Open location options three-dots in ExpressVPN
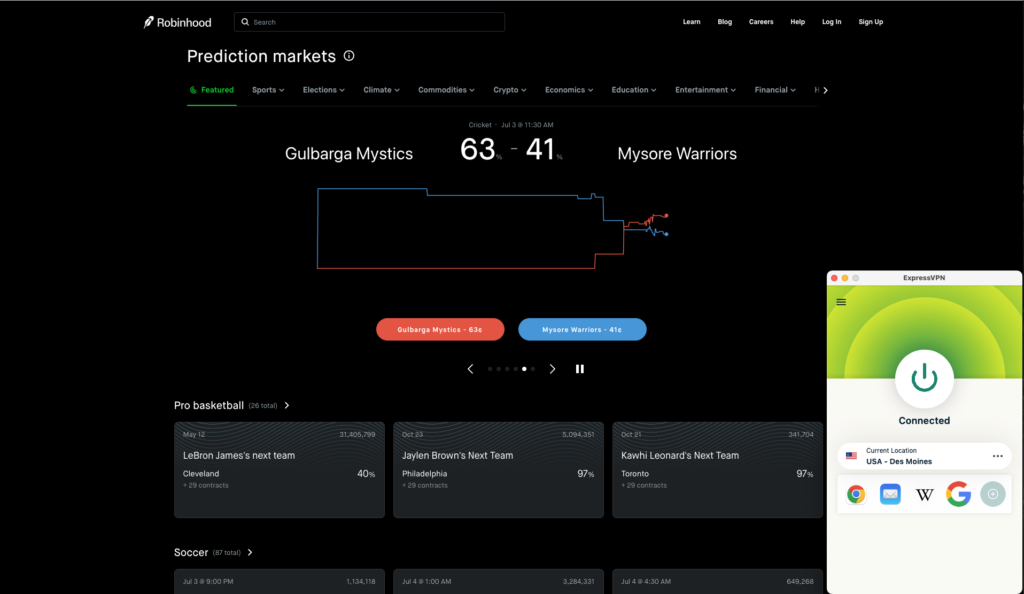Viewport: 1024px width, 594px height. pos(997,456)
